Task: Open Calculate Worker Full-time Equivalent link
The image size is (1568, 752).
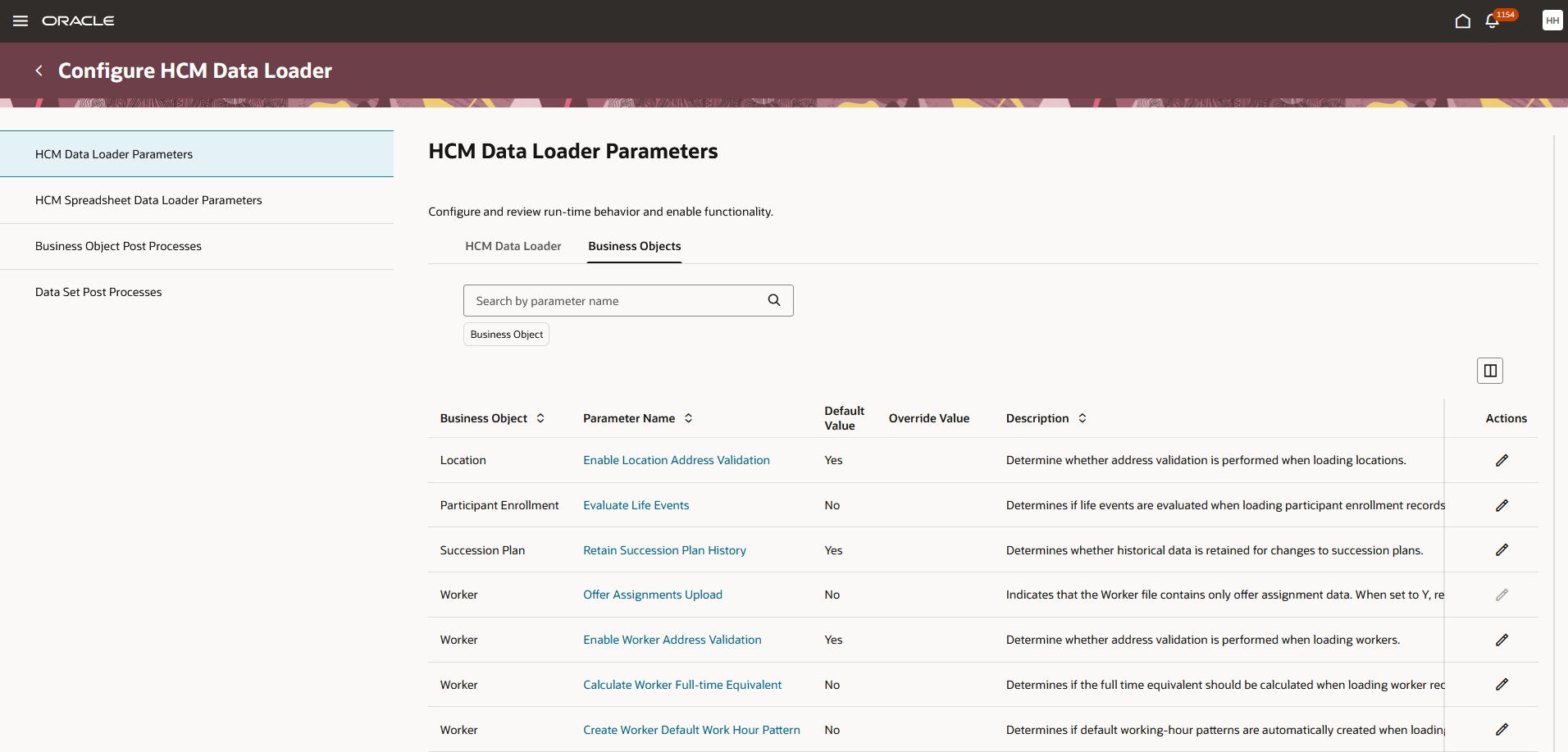Action: coord(682,685)
